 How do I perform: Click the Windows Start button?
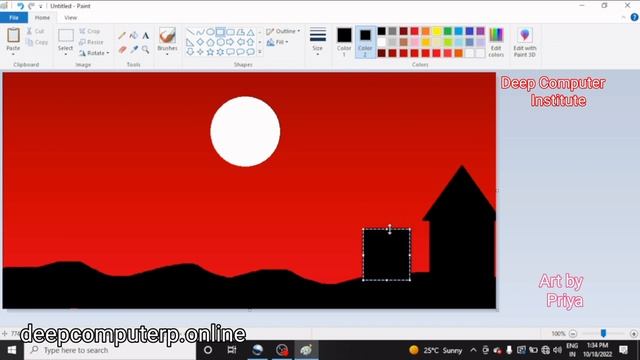click(11, 350)
